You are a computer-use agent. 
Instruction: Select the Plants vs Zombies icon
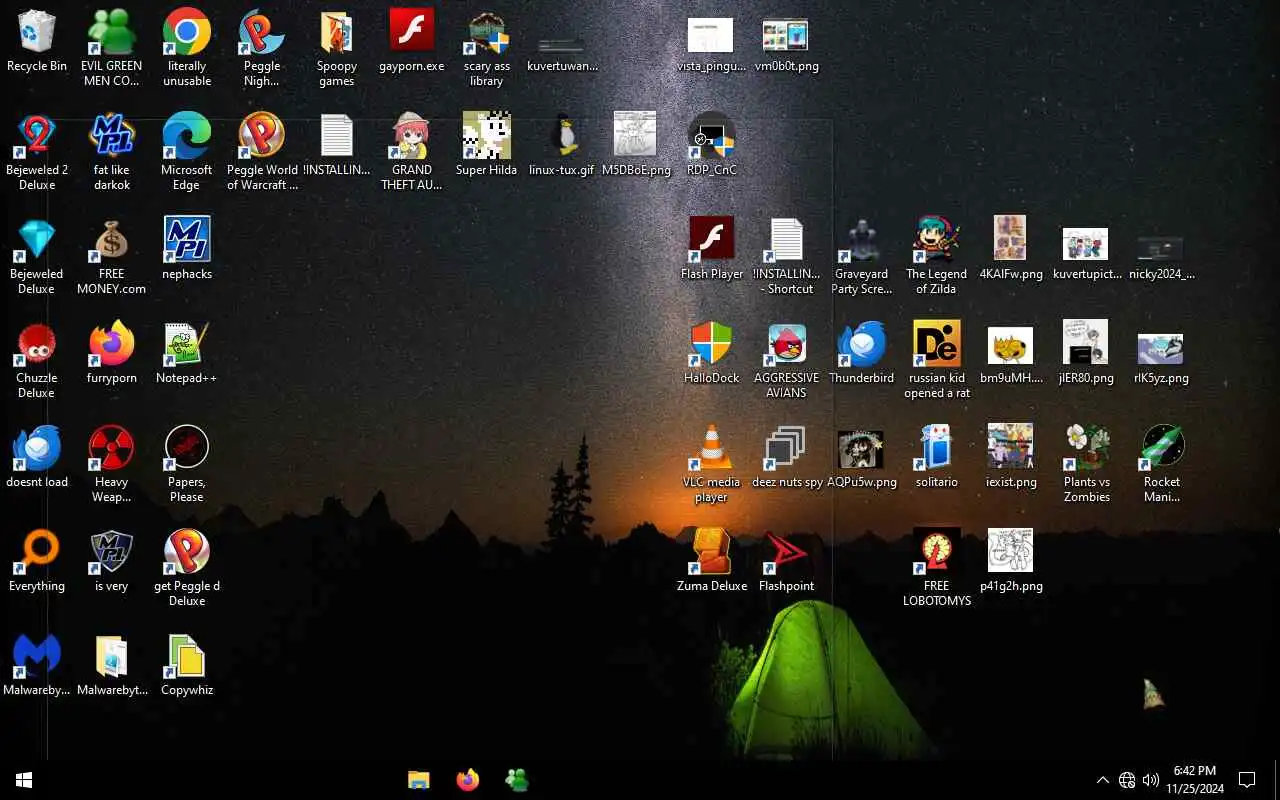1087,448
